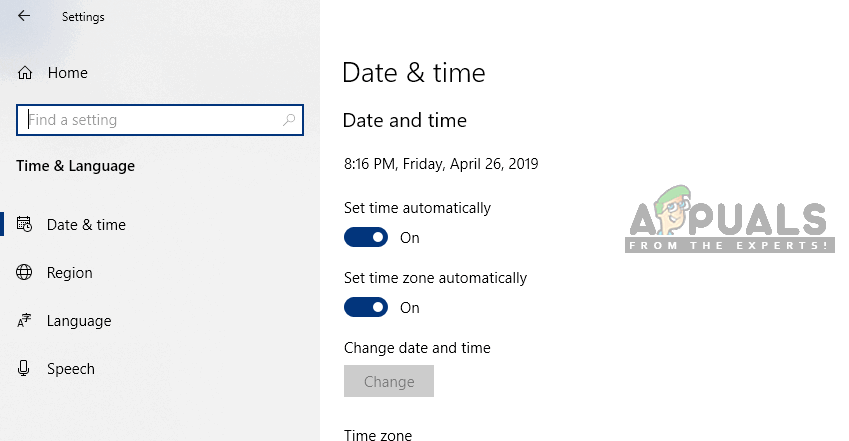Click the Date & time calendar icon
849x441 pixels.
(25, 225)
